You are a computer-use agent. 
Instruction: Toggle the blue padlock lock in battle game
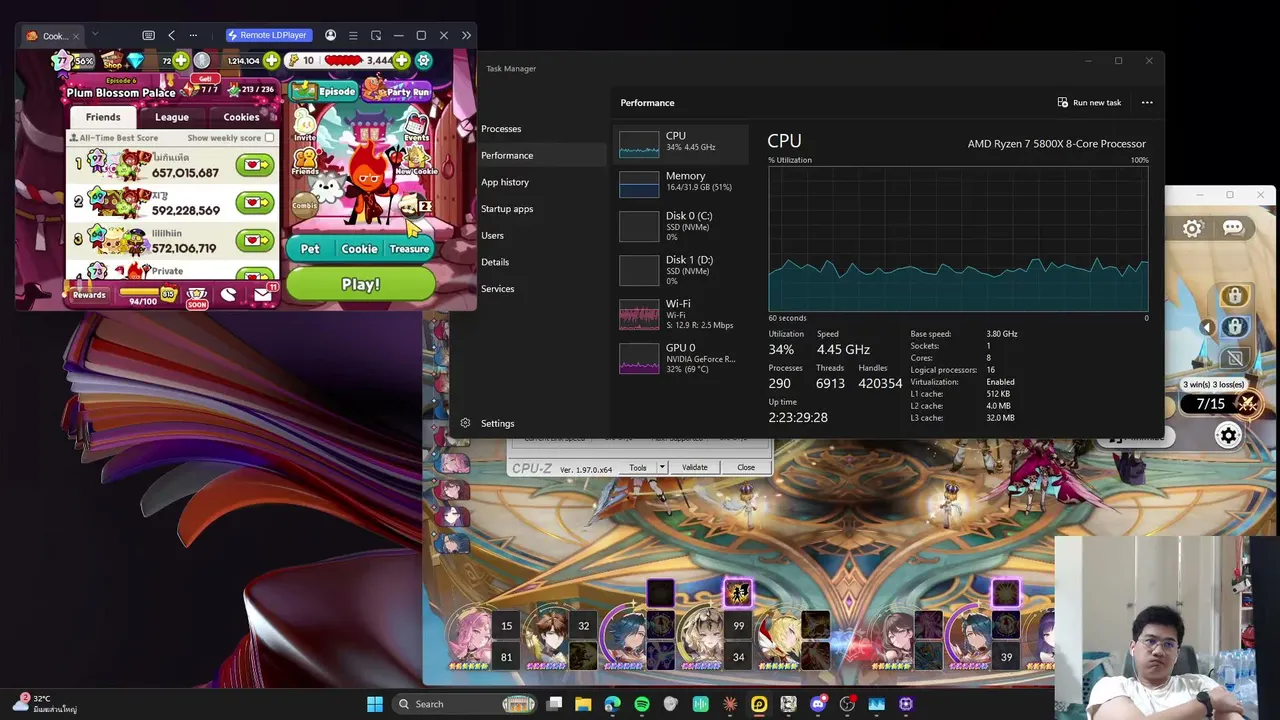pyautogui.click(x=1234, y=327)
